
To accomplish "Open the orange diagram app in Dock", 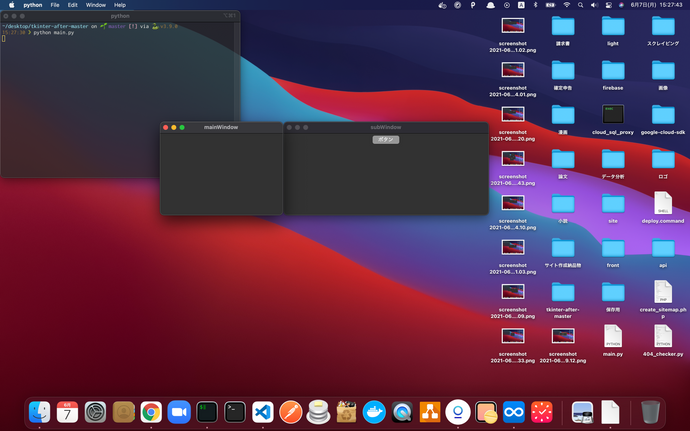I will point(430,413).
